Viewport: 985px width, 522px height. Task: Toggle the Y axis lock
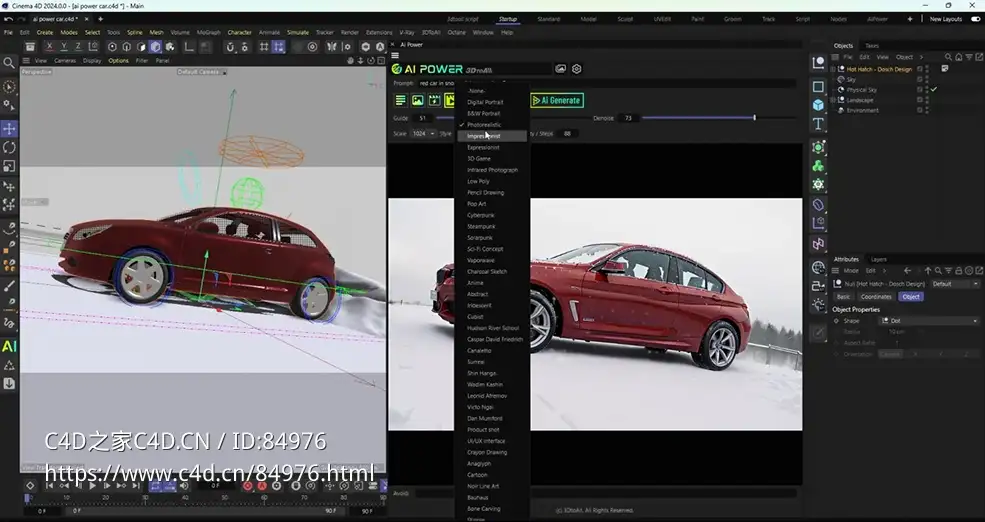pos(63,46)
